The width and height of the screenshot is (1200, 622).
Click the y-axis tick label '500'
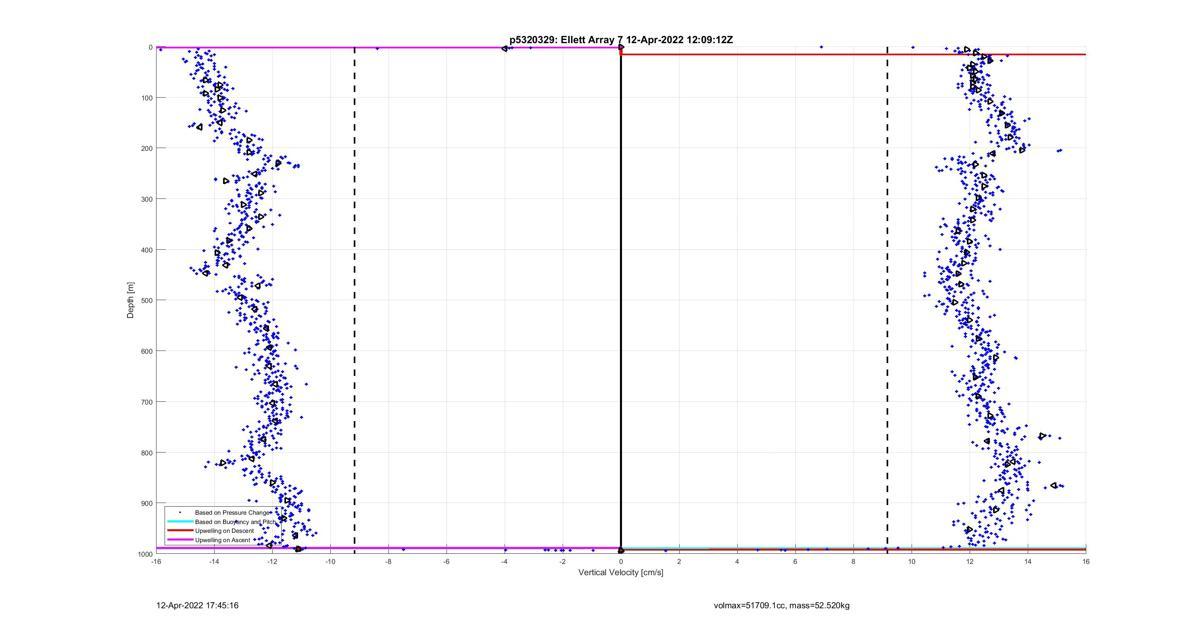[145, 301]
